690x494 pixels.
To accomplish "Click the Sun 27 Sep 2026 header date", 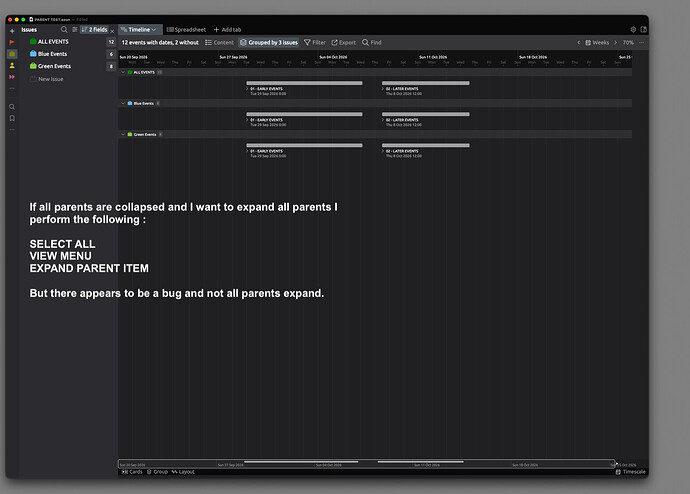I will tap(233, 57).
